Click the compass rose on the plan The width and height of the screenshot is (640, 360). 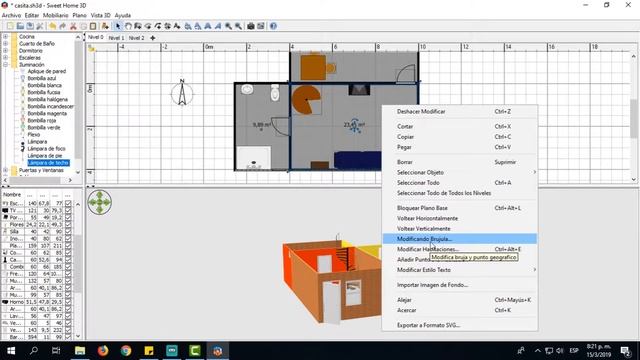(182, 93)
